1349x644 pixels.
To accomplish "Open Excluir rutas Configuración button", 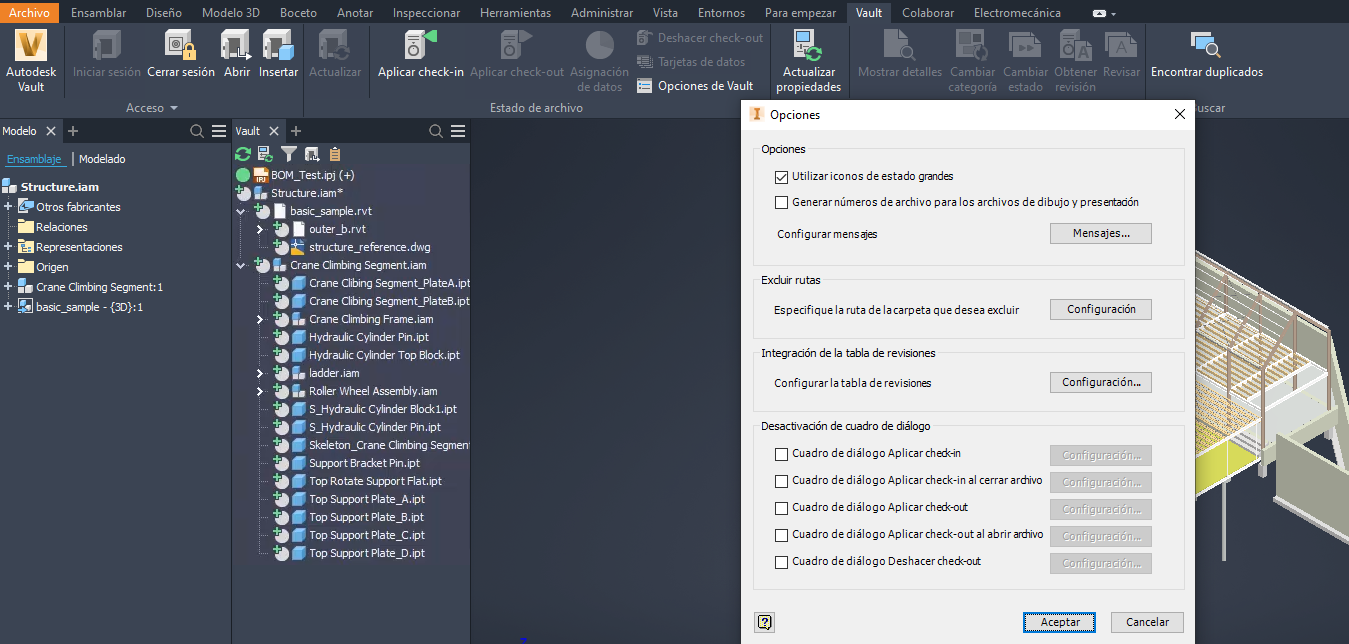I will tap(1101, 309).
